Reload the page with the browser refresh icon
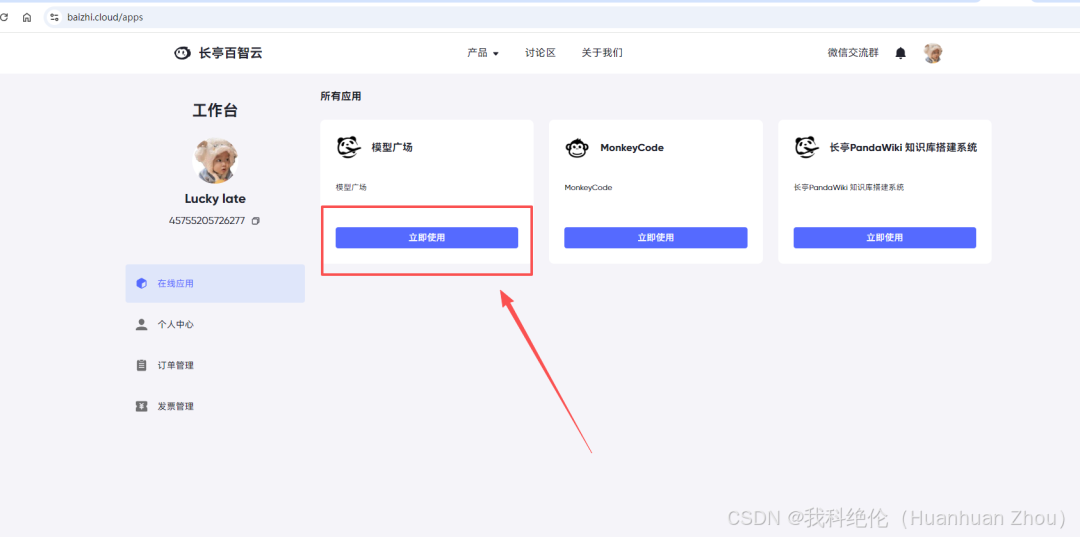Viewport: 1080px width, 537px height. point(4,17)
